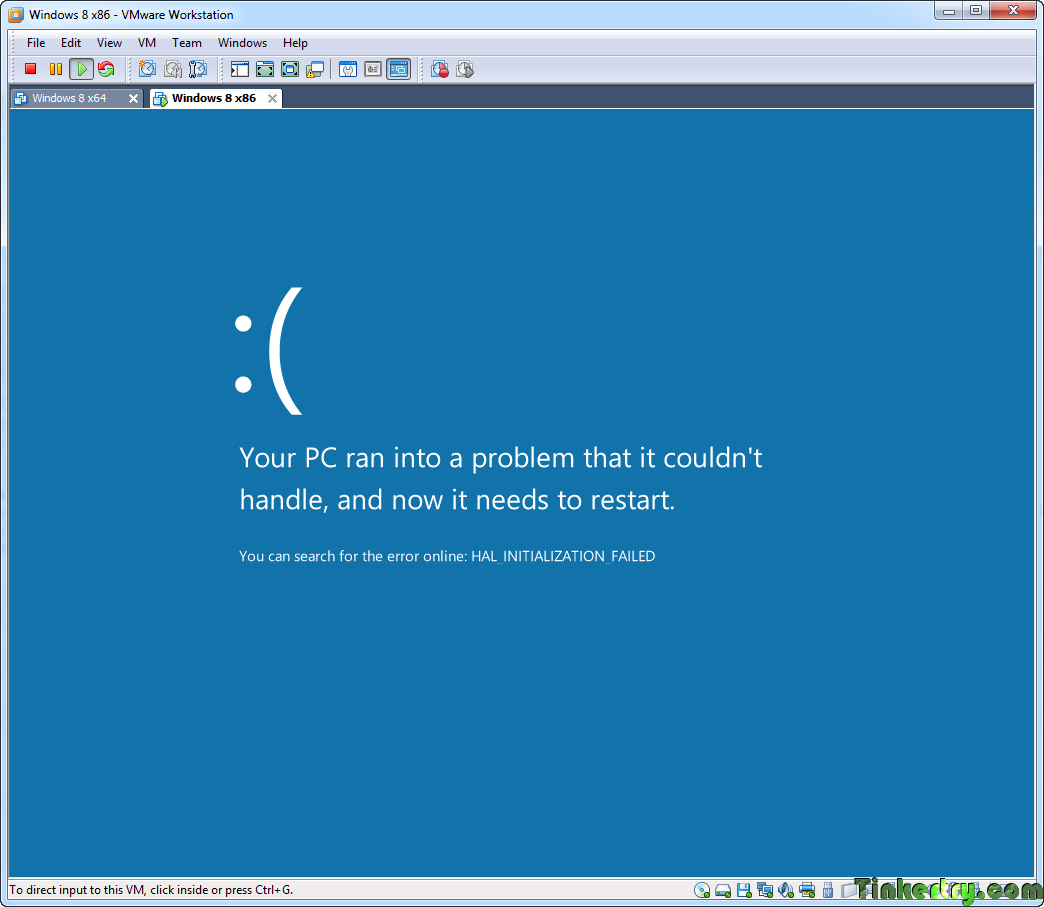Click the HAL_INITIALIZATION_FAILED error text
Screen dimensions: 1044x907
(x=563, y=556)
